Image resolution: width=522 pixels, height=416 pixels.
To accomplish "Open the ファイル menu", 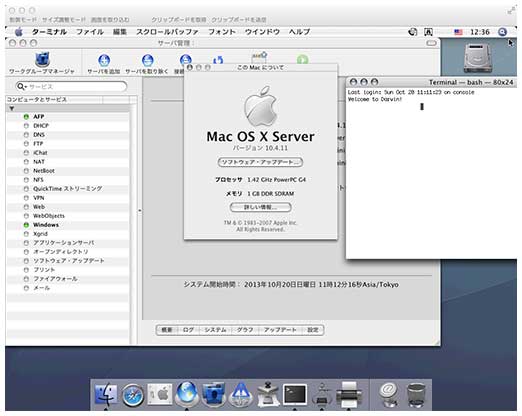I will pyautogui.click(x=90, y=32).
